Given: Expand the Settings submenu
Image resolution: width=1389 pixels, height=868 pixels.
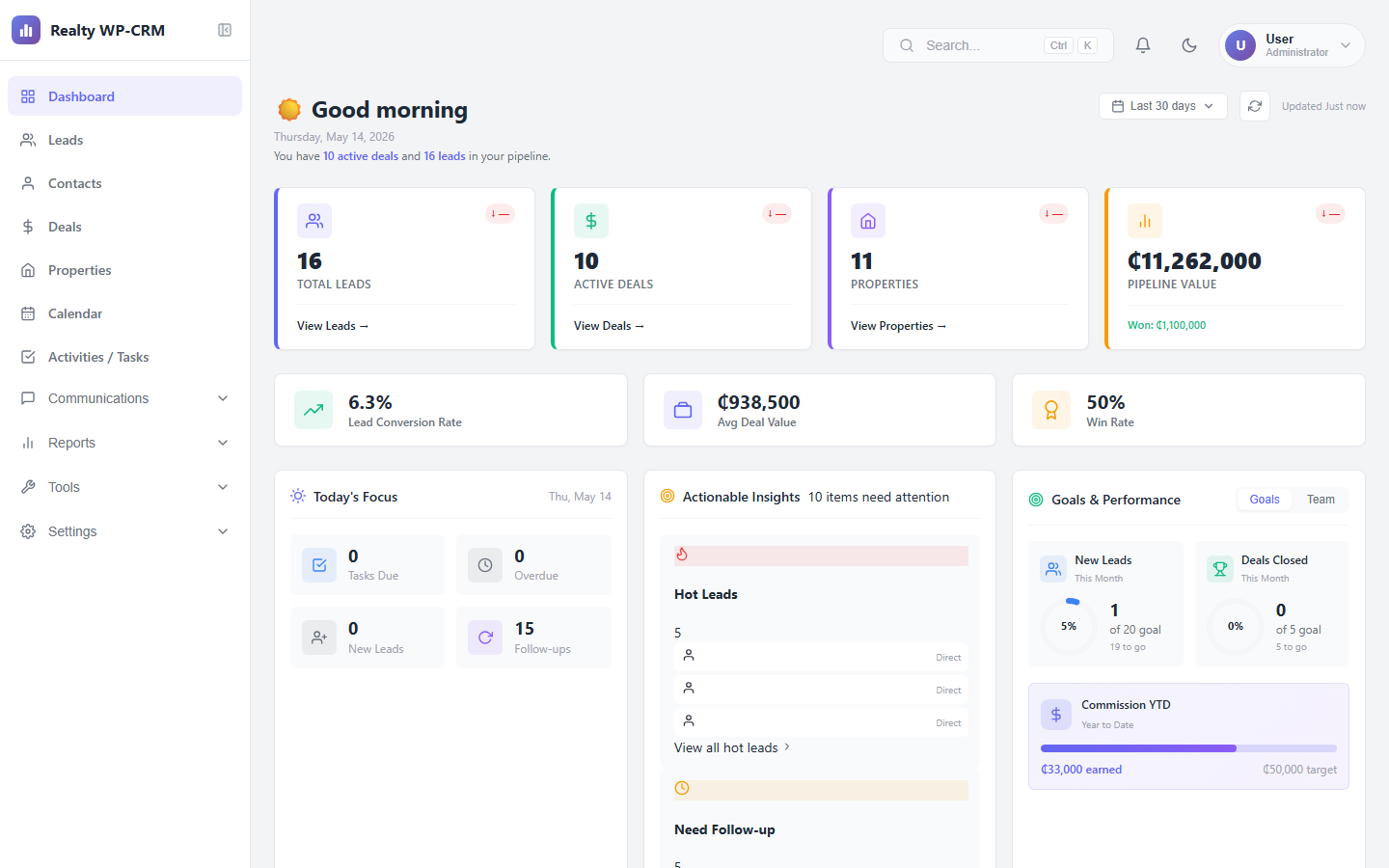Looking at the screenshot, I should pyautogui.click(x=124, y=531).
